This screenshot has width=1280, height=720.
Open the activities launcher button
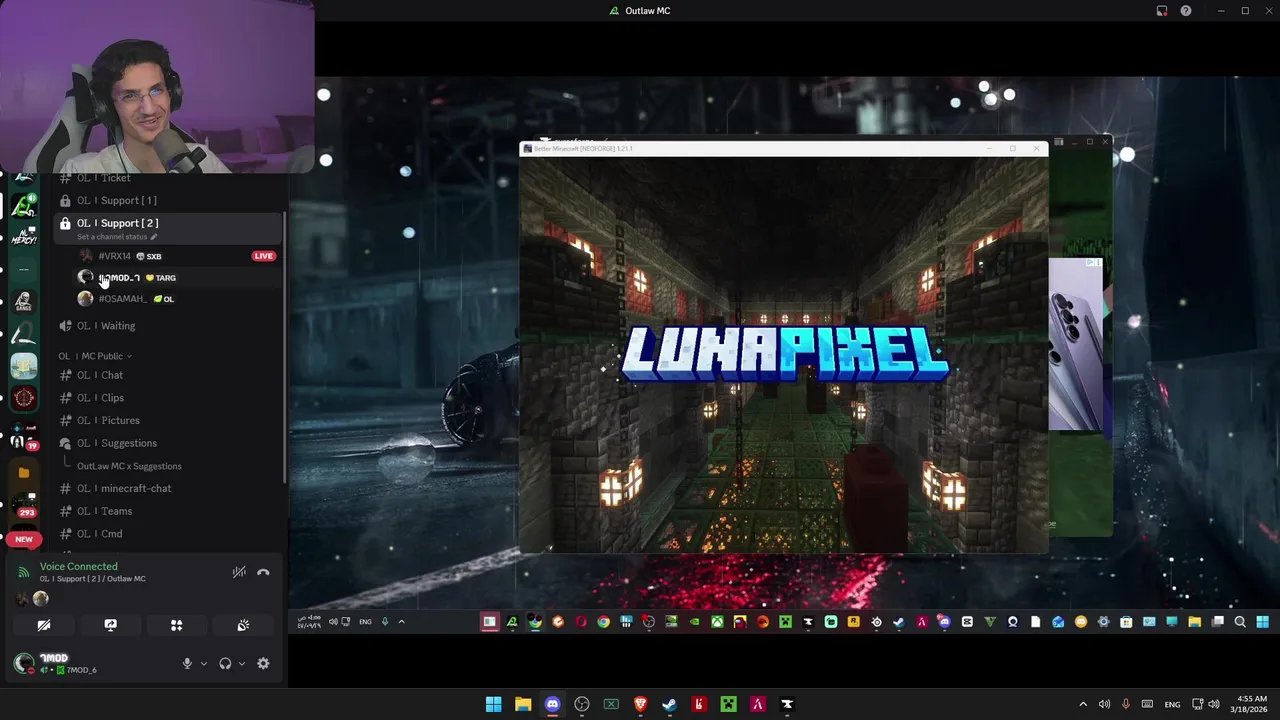coord(176,625)
